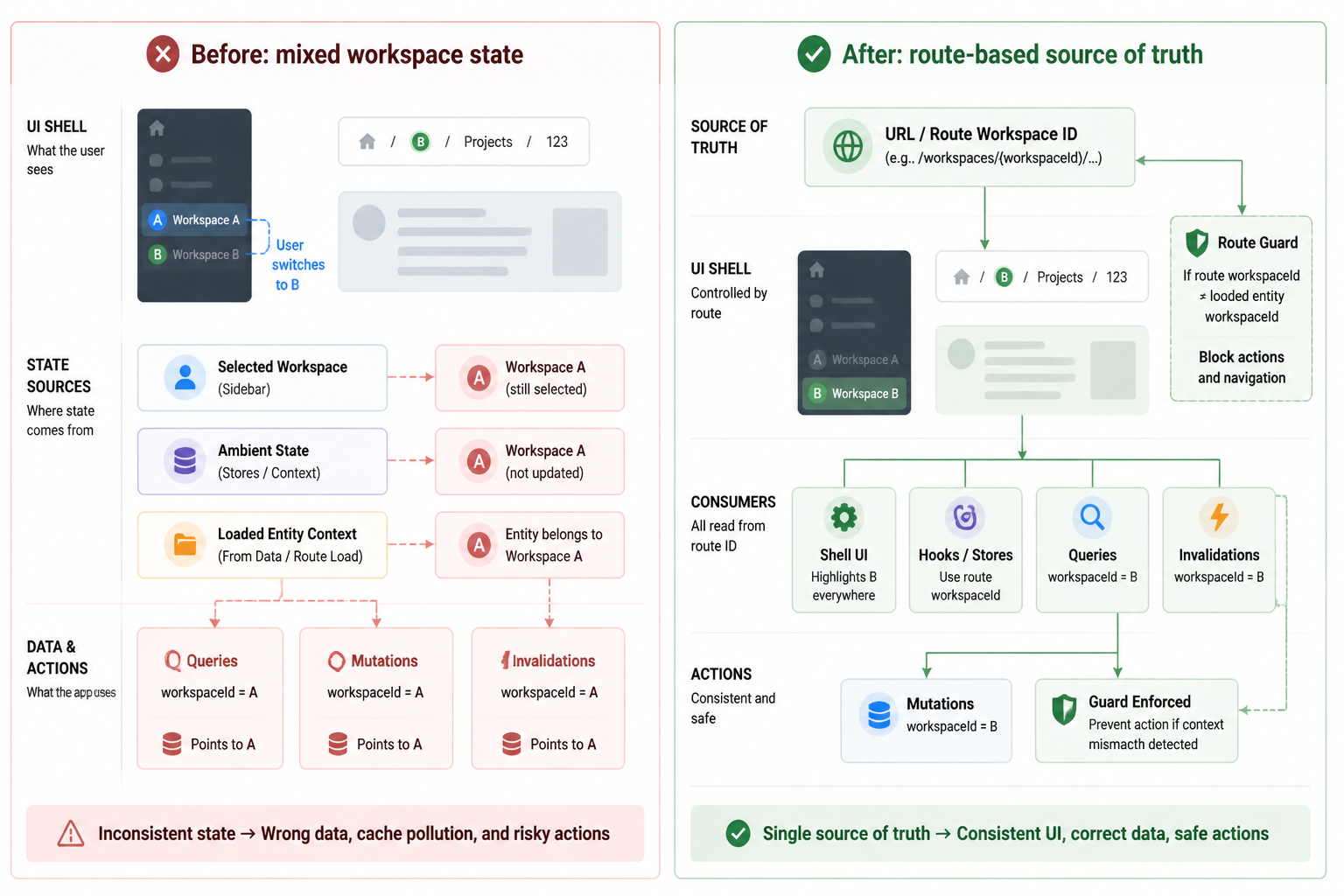Click "Highlights B everywhere" text
The image size is (1344, 896).
[843, 586]
